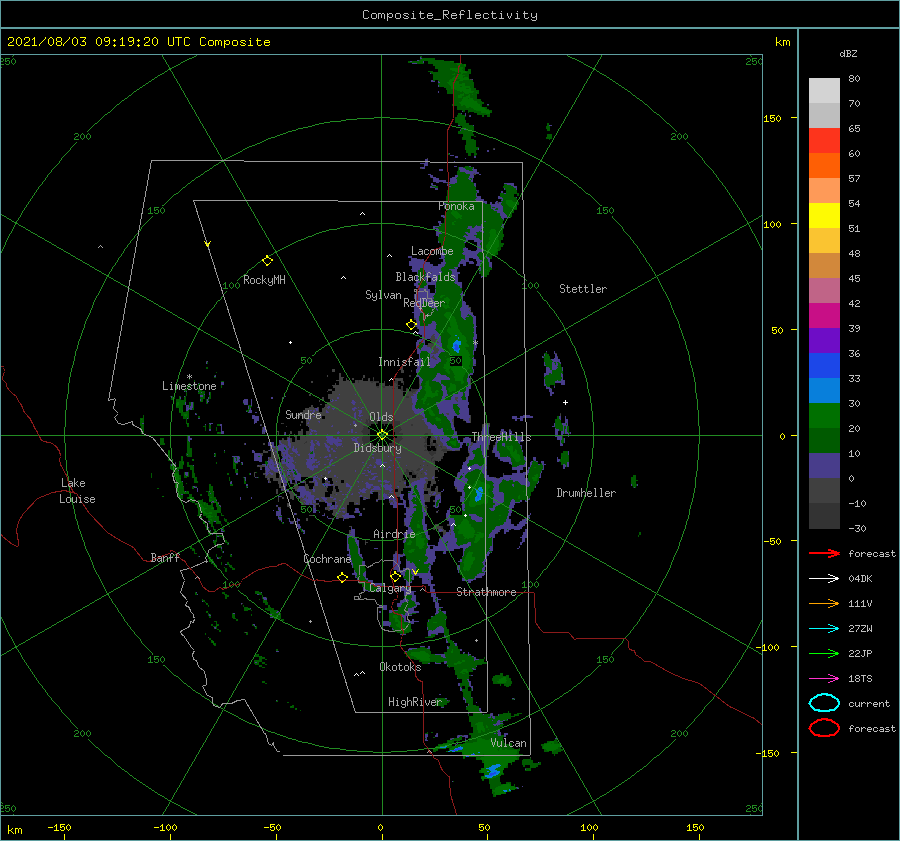Click the RockyMH station label

(x=264, y=280)
